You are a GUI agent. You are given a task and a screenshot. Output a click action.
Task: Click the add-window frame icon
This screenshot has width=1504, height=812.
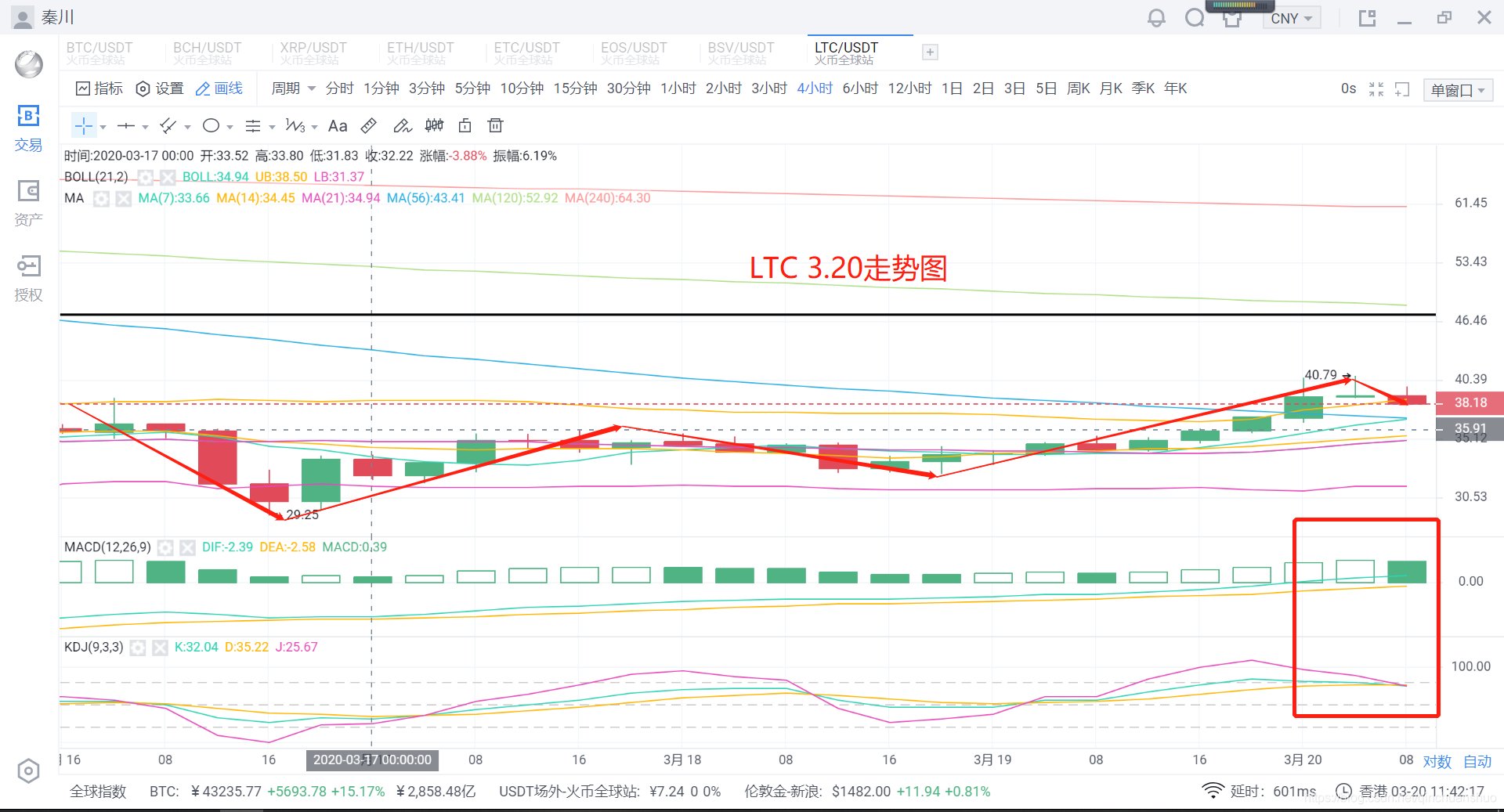(1402, 89)
